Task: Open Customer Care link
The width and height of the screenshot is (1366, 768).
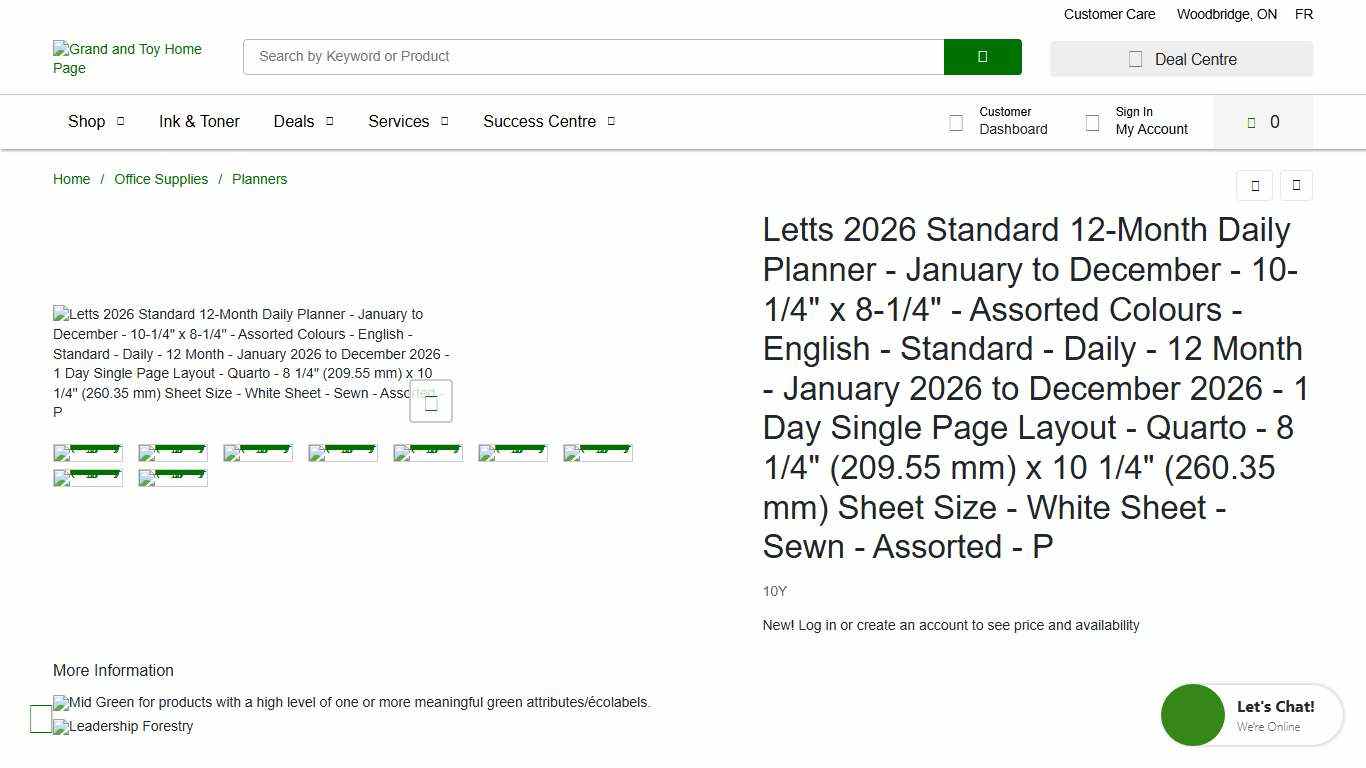Action: pos(1109,15)
